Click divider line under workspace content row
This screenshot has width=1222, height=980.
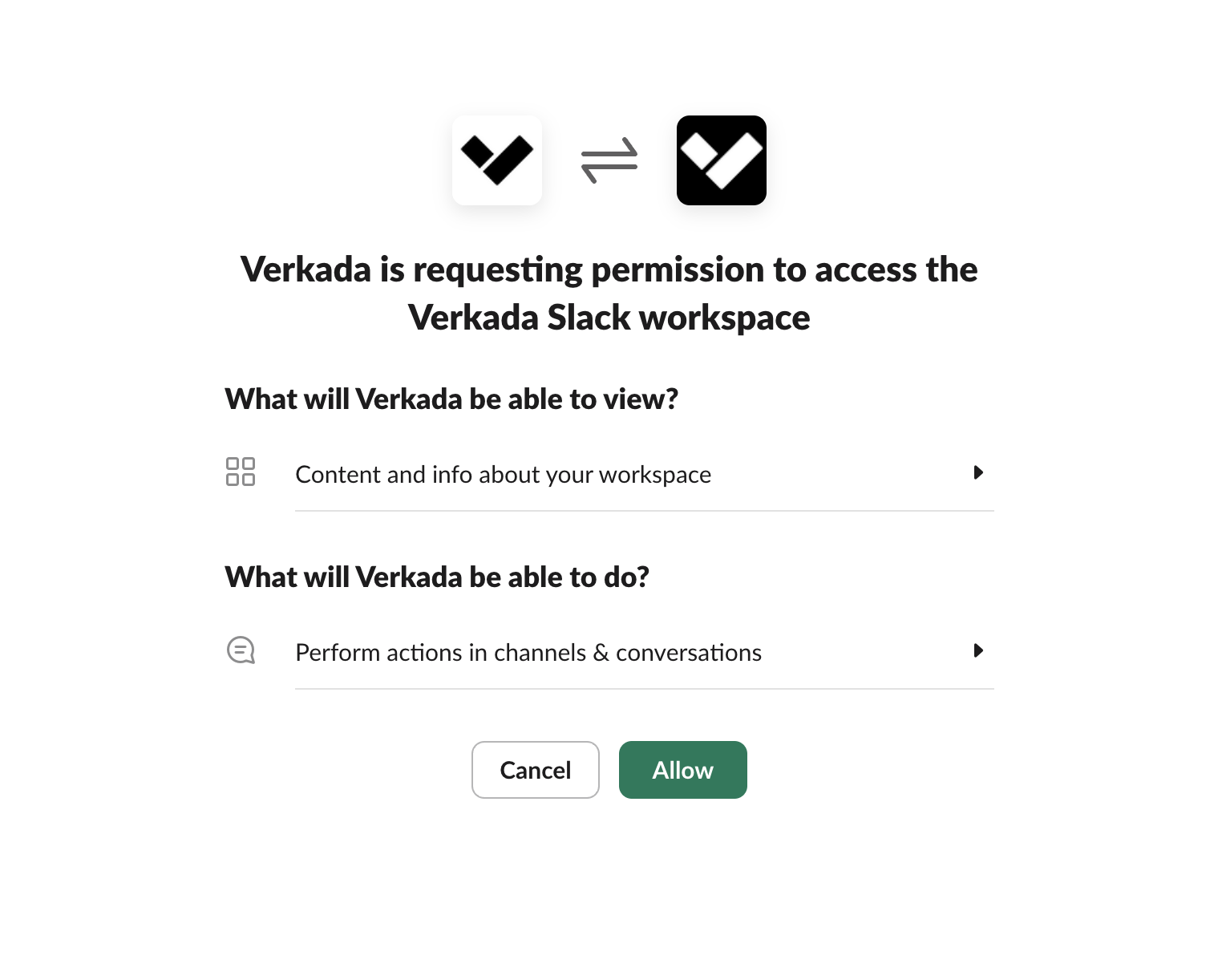pos(644,511)
